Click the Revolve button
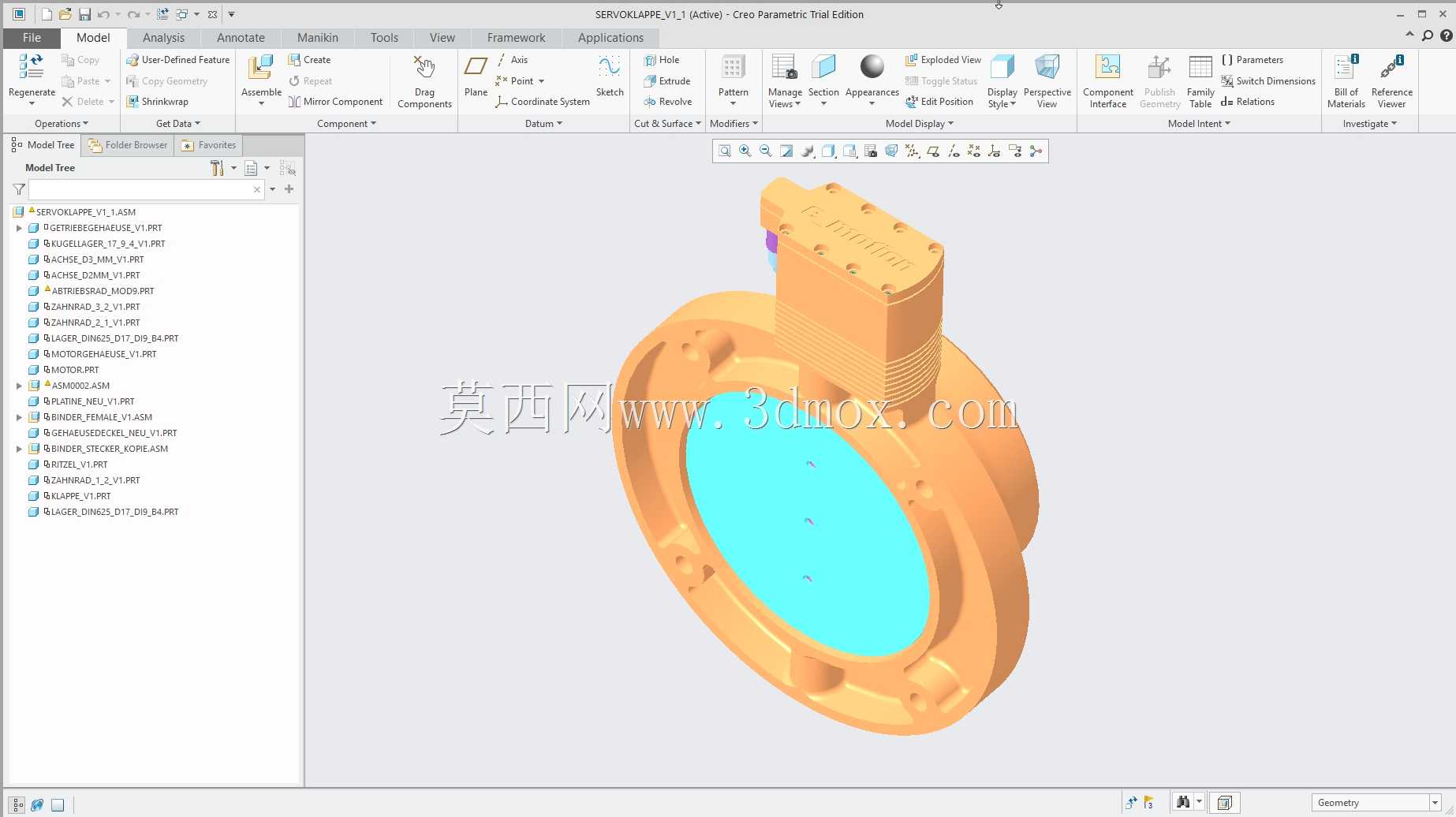Screen dimensions: 1456x817 (x=667, y=102)
